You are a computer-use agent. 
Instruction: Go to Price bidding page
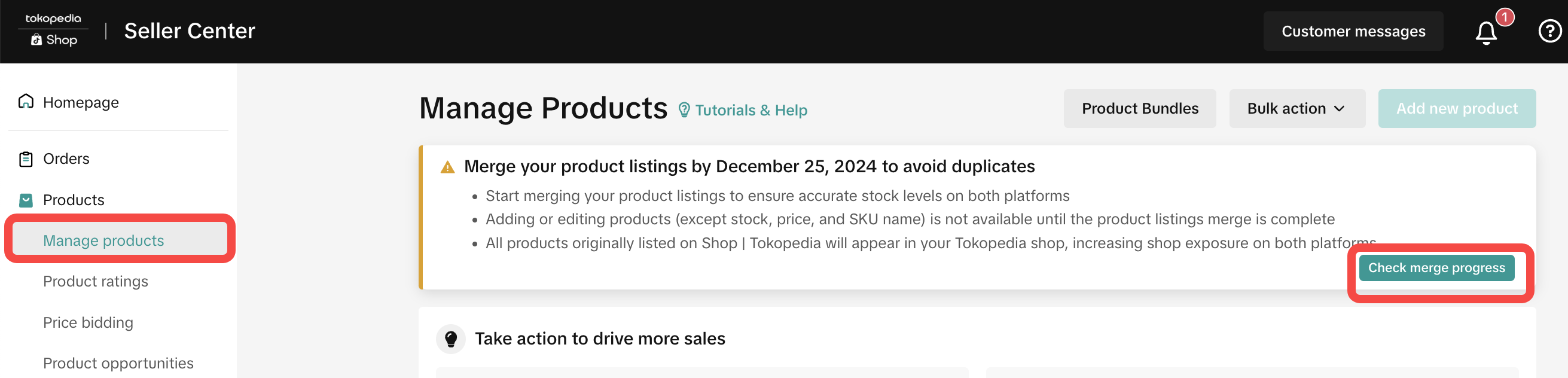[x=89, y=322]
